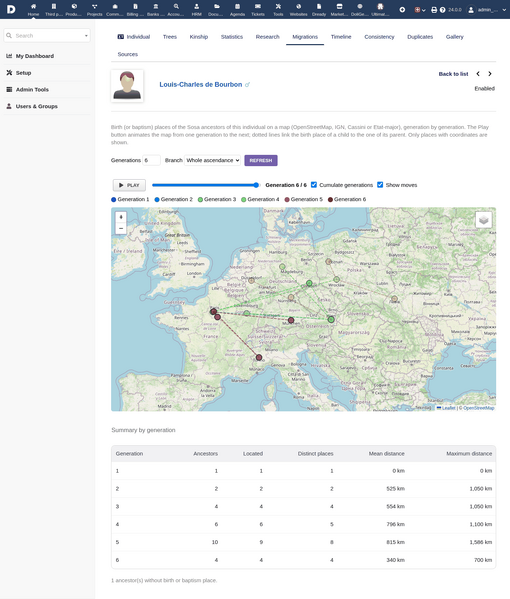Screen dimensions: 510x599
Task: Click the Generation 6 legend color dot
Action: [x=330, y=199]
